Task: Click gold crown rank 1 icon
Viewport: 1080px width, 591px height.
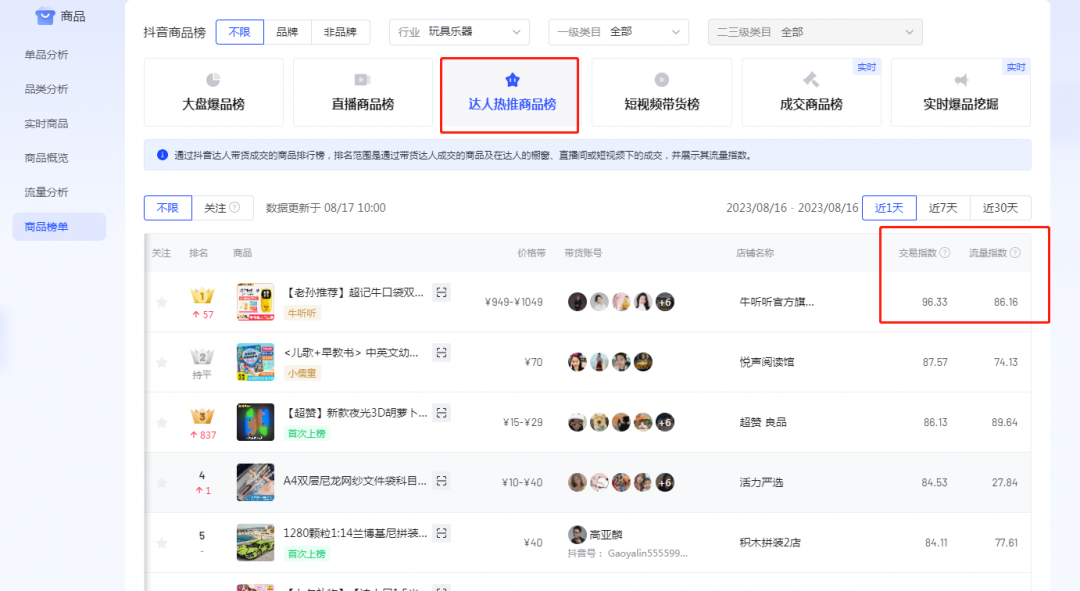Action: tap(202, 296)
